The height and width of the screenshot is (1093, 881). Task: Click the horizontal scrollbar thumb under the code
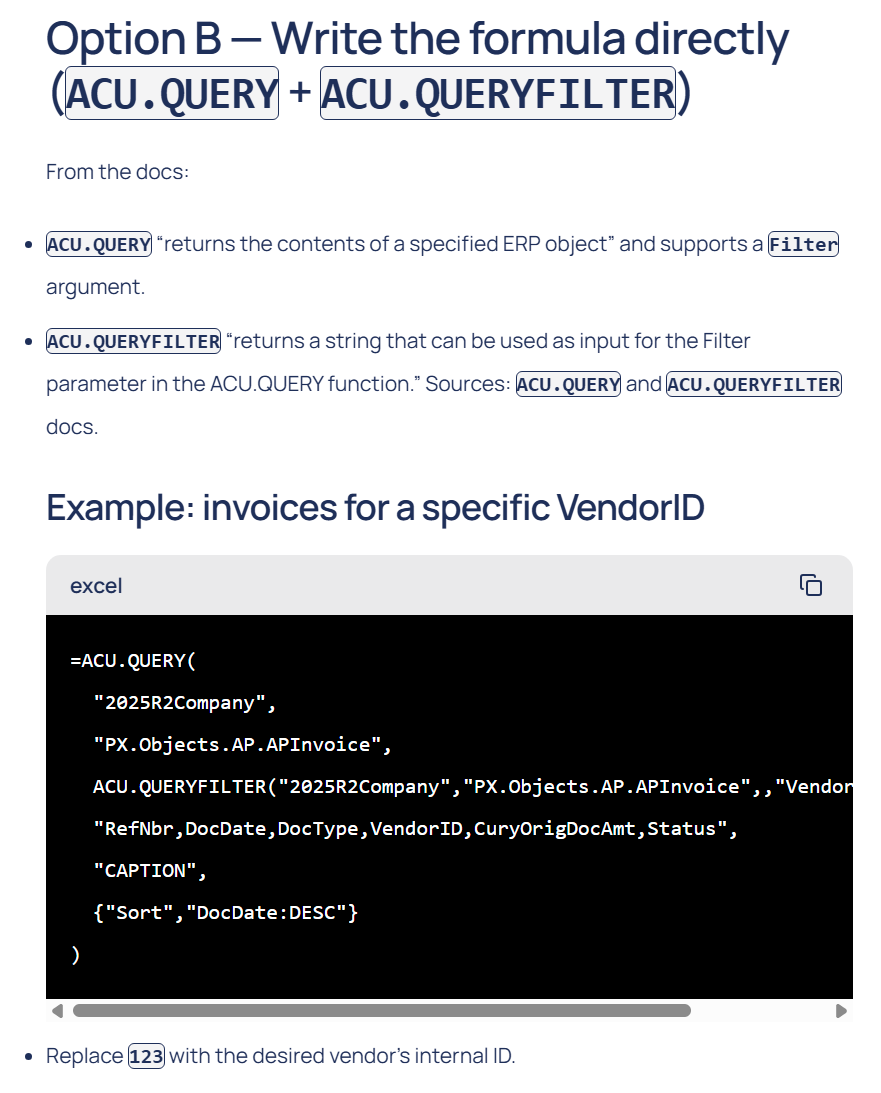pos(381,1010)
